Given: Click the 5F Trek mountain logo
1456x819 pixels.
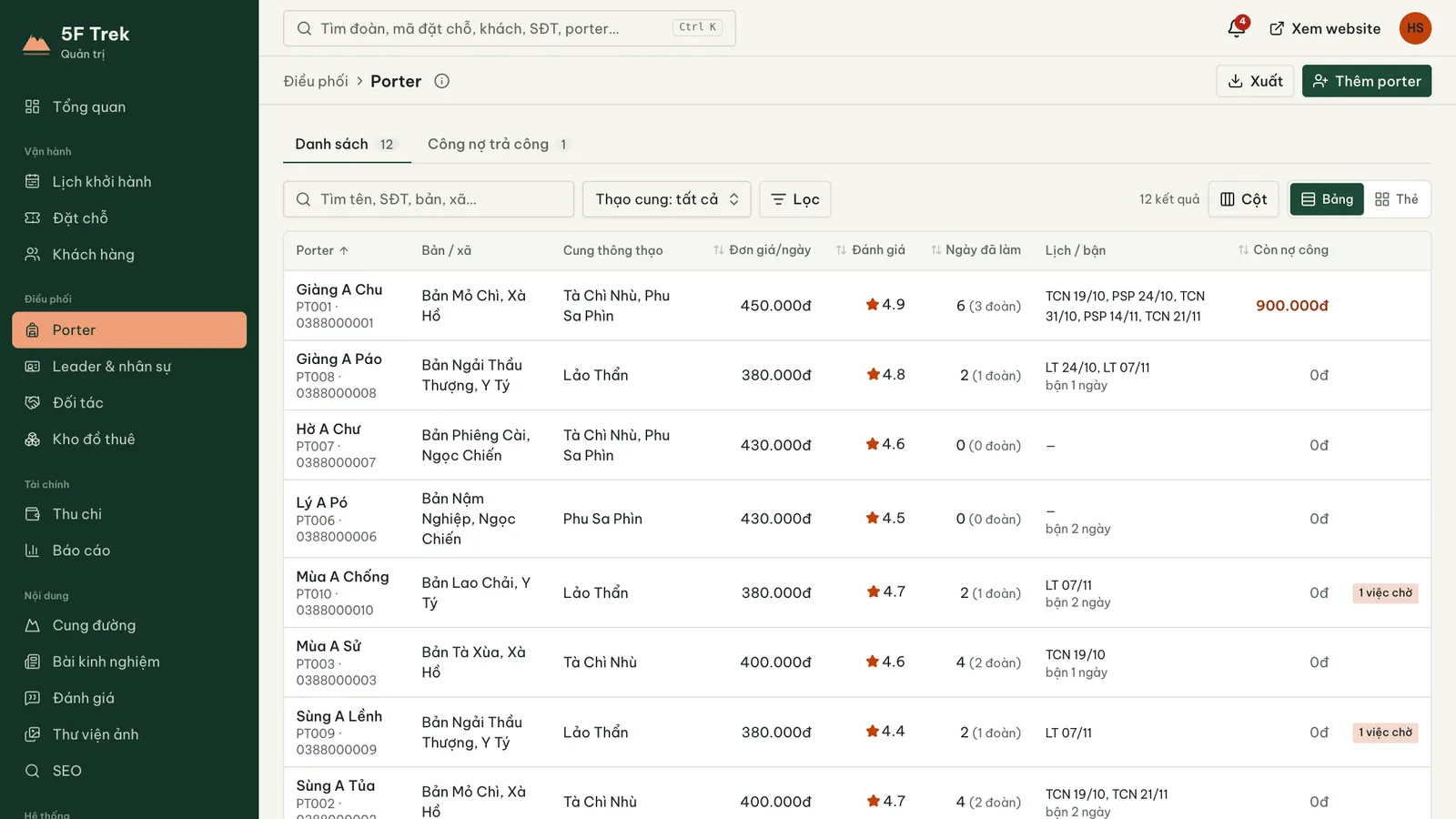Looking at the screenshot, I should click(36, 43).
